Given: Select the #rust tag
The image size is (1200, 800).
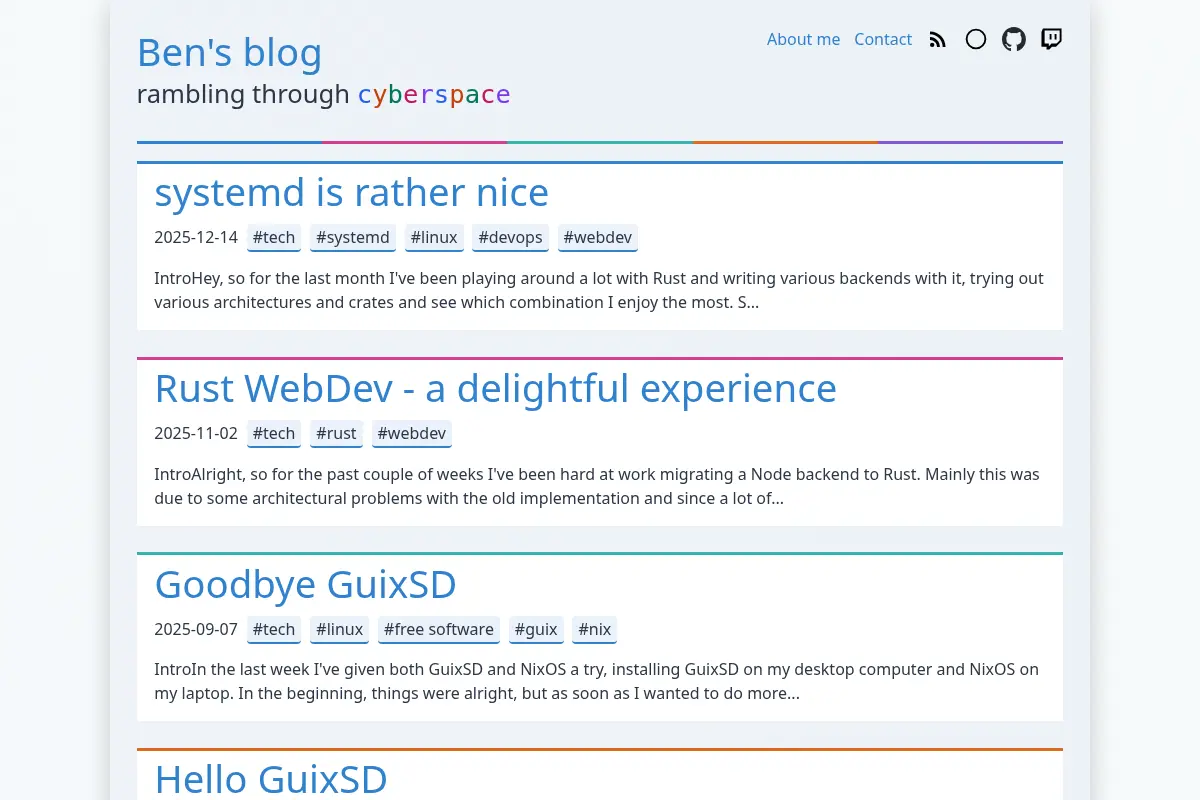Looking at the screenshot, I should coord(336,433).
